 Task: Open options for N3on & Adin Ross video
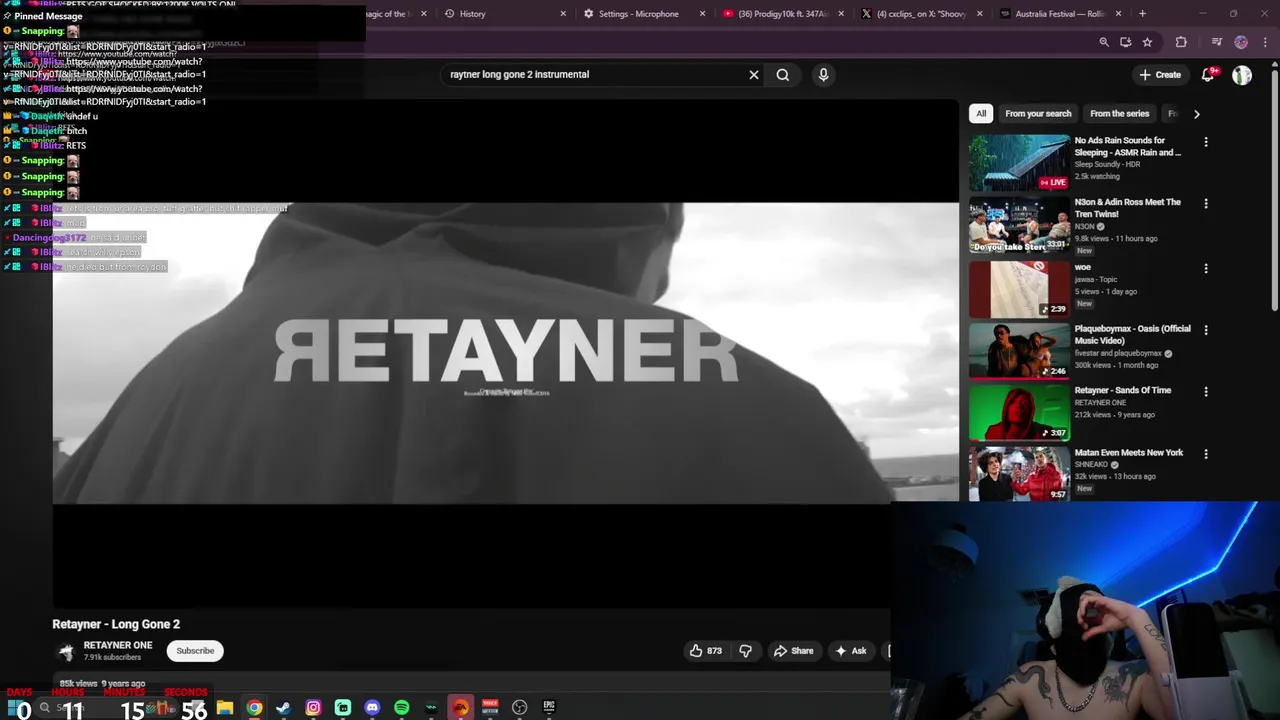coord(1206,203)
